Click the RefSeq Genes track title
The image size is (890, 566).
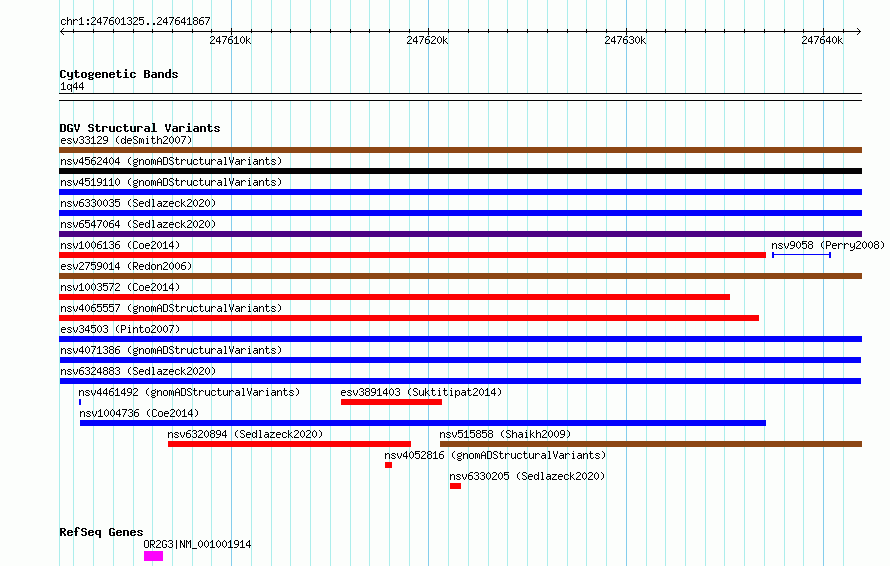(x=101, y=533)
